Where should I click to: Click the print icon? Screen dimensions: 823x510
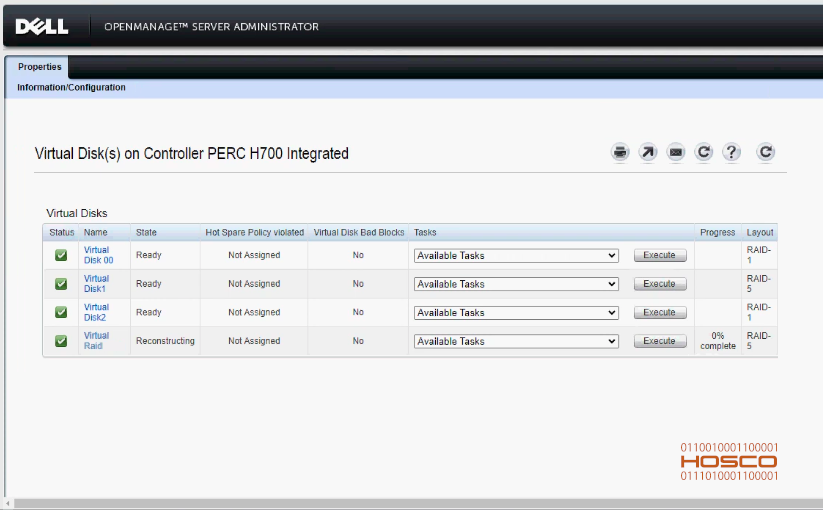tap(620, 152)
